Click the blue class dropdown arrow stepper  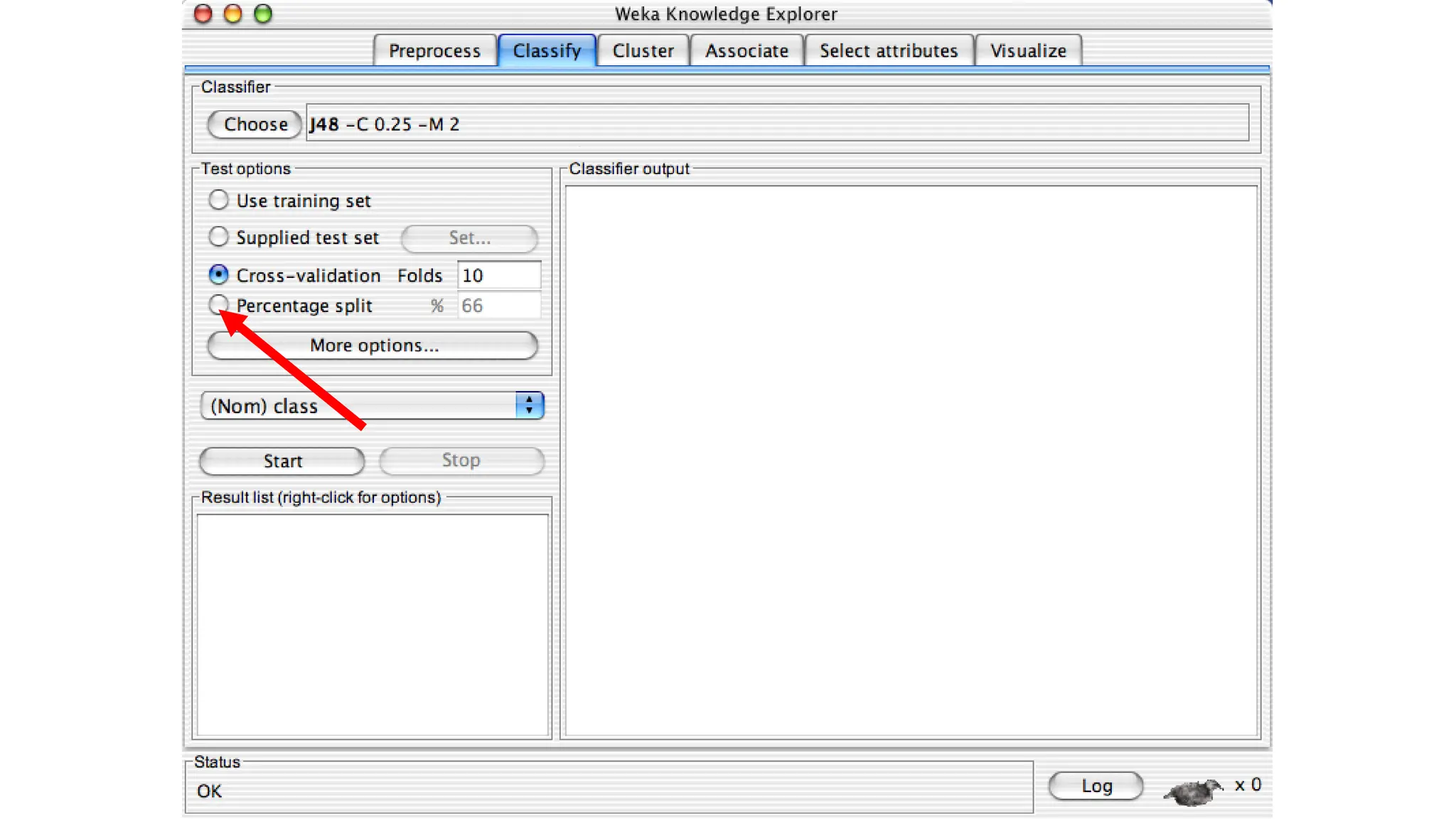click(x=529, y=406)
